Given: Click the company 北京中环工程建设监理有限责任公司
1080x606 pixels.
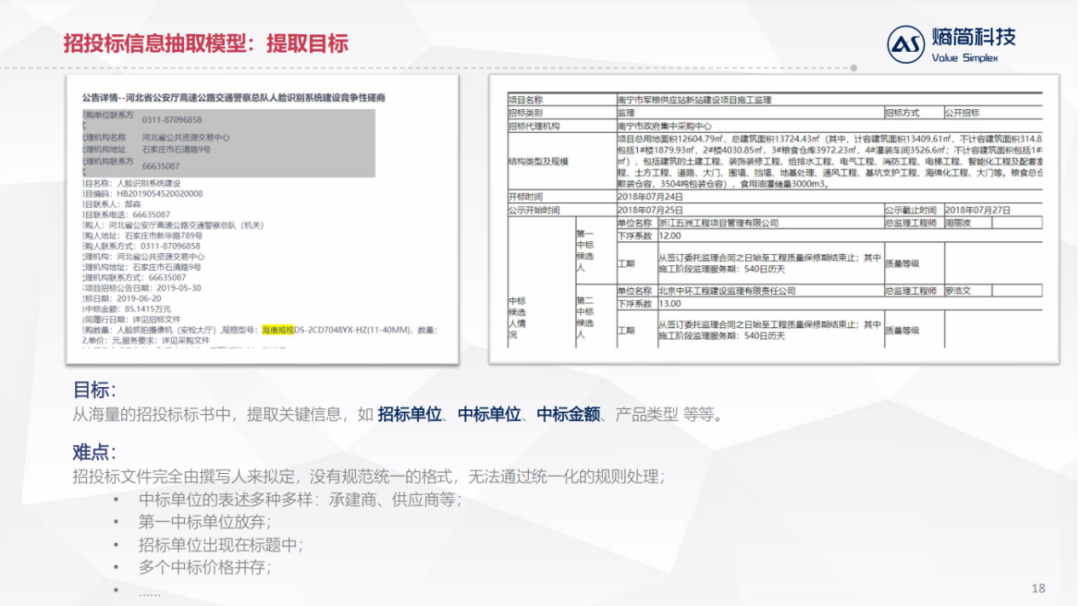Looking at the screenshot, I should [727, 291].
